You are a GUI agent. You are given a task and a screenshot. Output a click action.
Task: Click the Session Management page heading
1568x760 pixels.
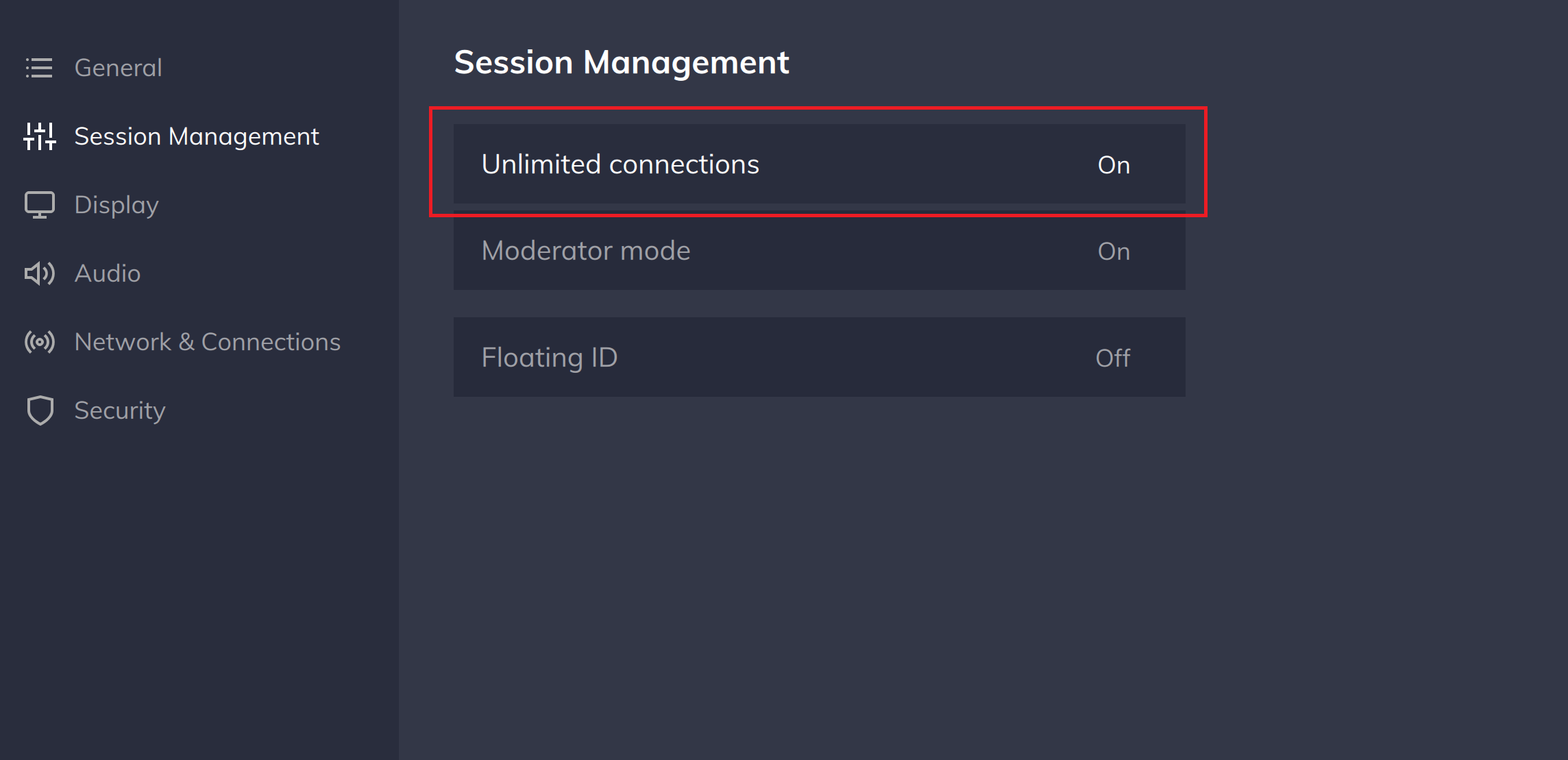coord(622,62)
